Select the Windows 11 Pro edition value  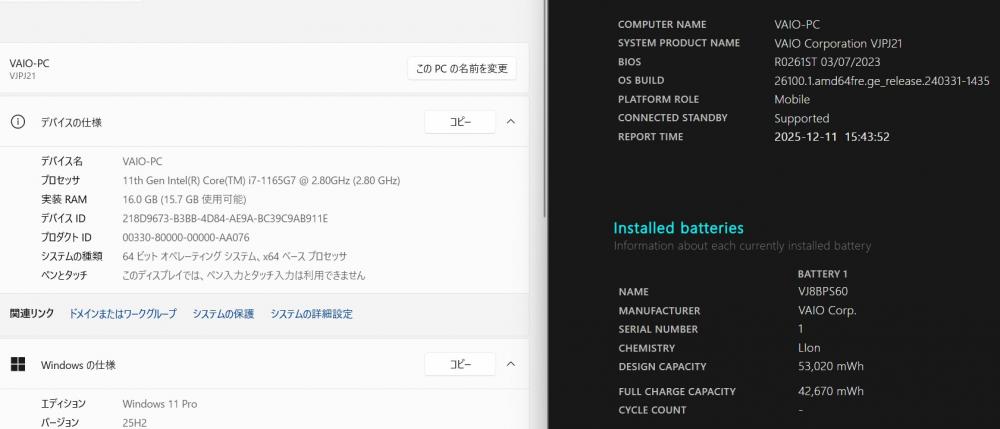[159, 404]
